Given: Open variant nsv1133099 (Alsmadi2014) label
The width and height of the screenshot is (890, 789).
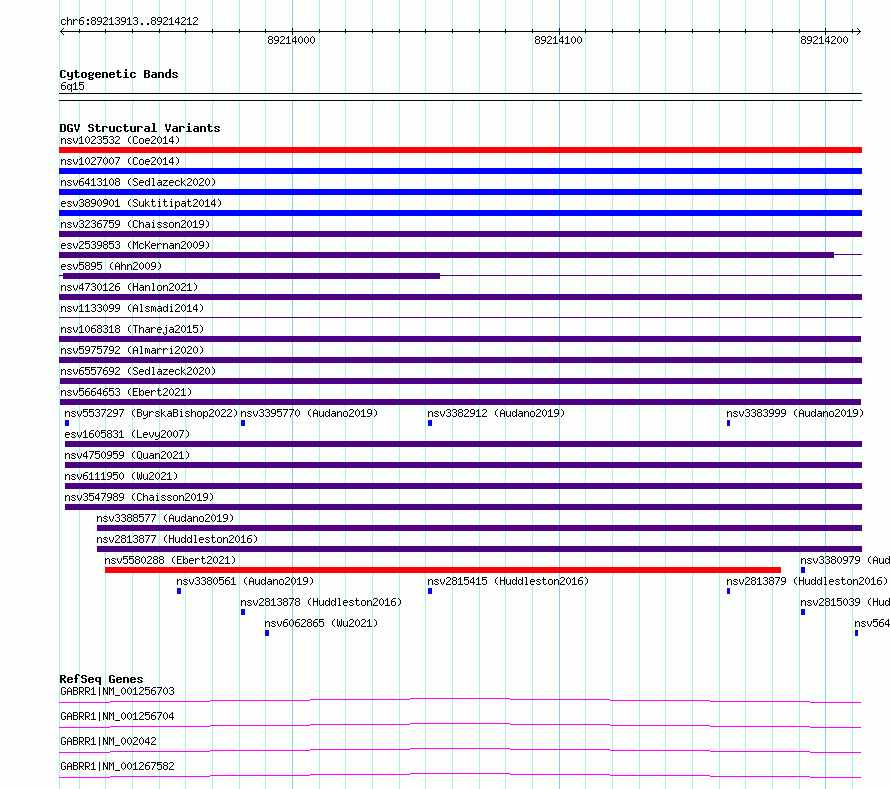Looking at the screenshot, I should [132, 308].
